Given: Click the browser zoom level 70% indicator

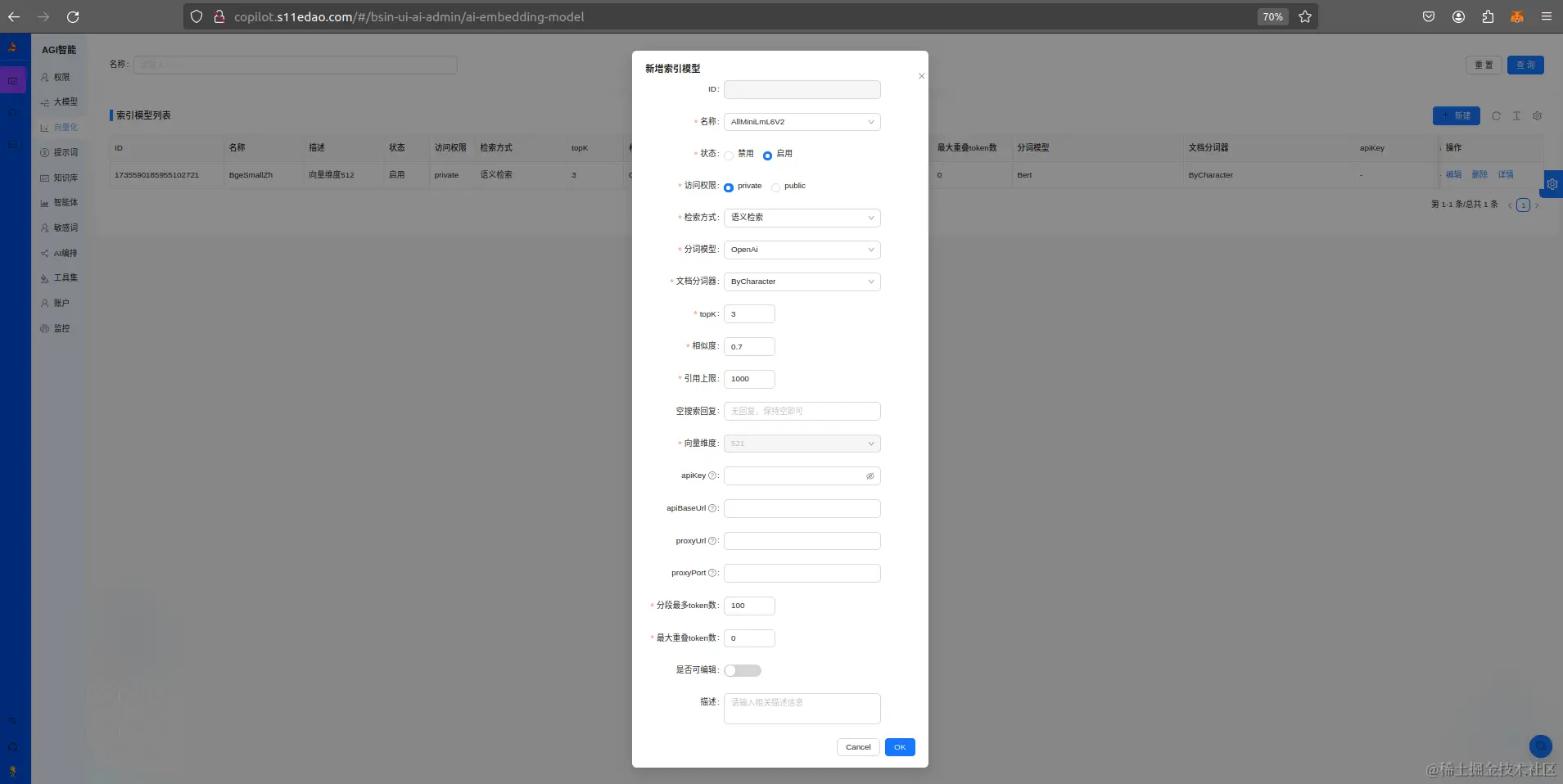Looking at the screenshot, I should (1272, 16).
